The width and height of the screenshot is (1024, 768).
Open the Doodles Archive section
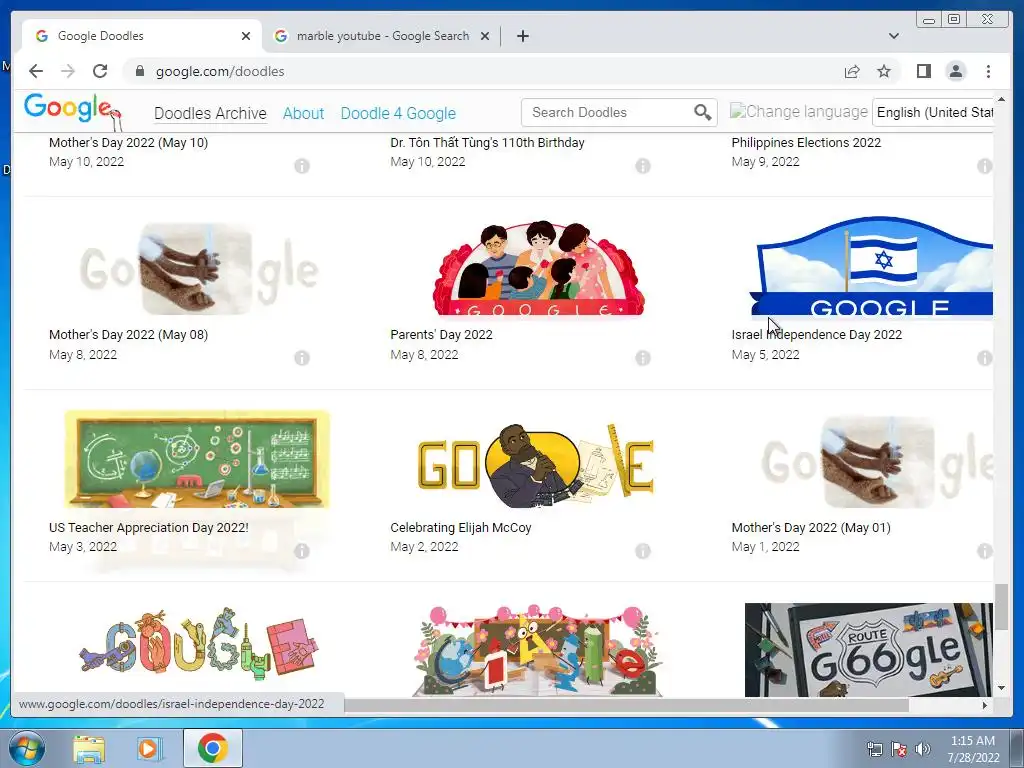tap(210, 114)
